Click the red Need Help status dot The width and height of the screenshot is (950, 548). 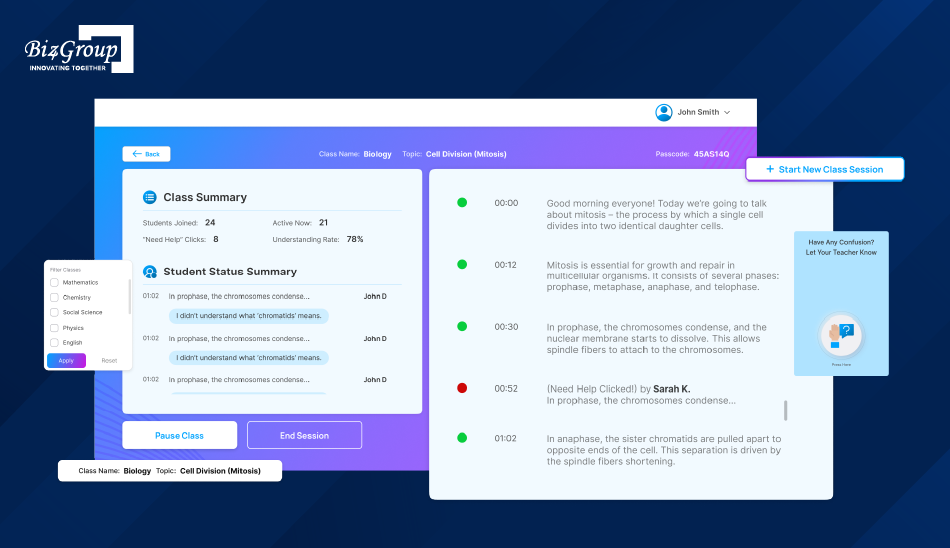[462, 388]
